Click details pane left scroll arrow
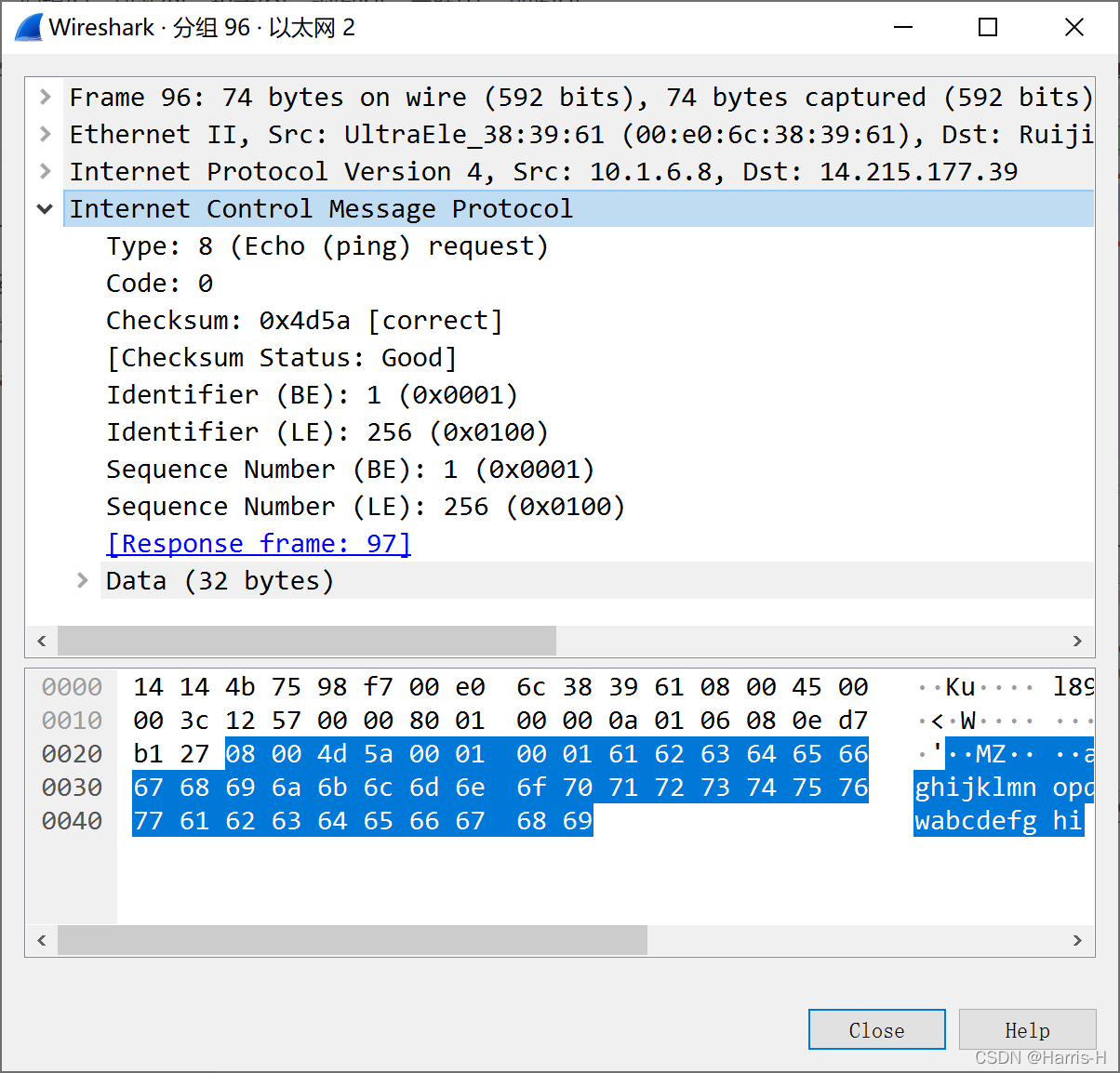 (42, 641)
